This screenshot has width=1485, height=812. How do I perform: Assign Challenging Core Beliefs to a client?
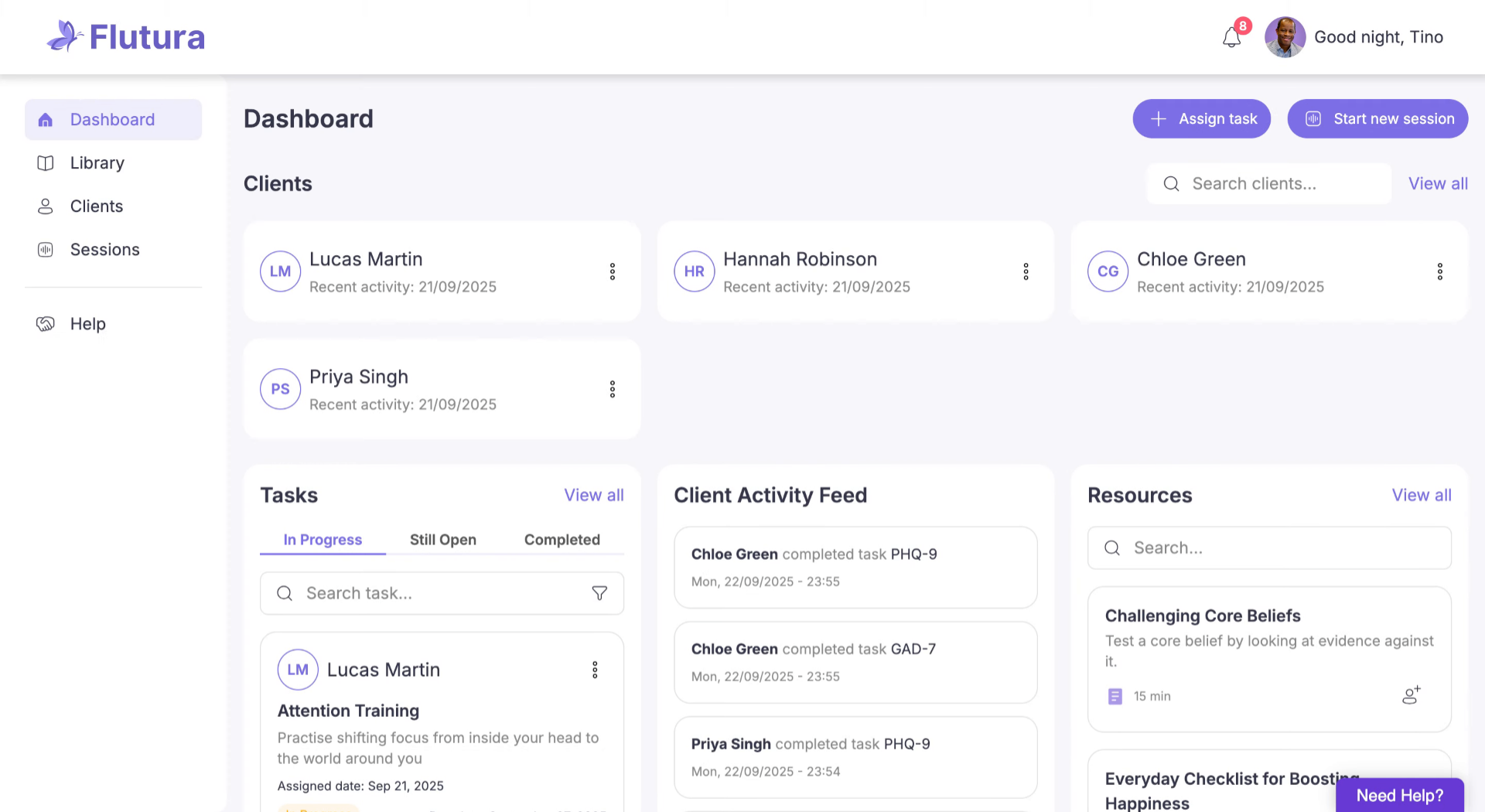coord(1412,695)
